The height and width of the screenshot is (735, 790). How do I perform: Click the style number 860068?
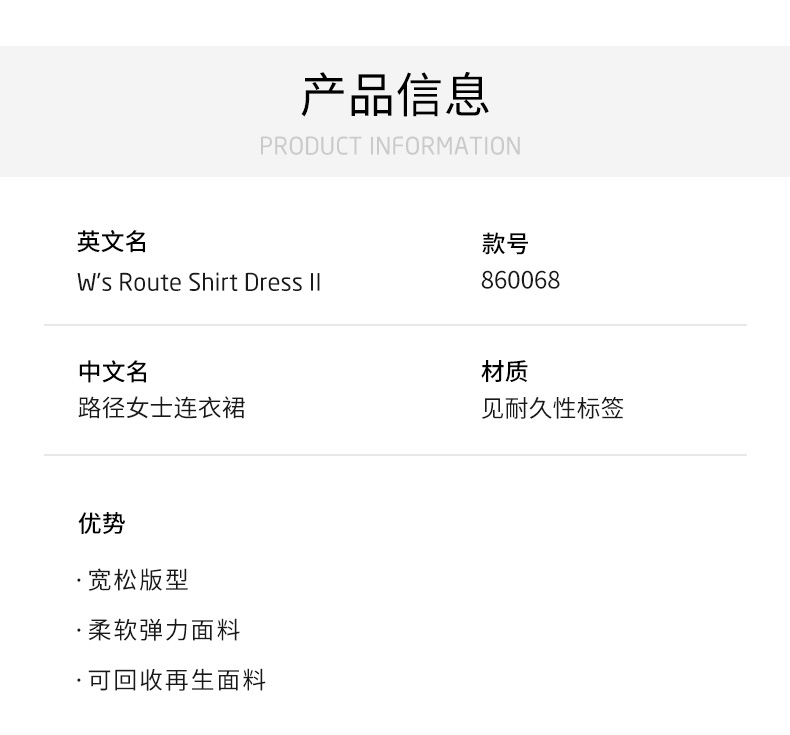point(520,280)
